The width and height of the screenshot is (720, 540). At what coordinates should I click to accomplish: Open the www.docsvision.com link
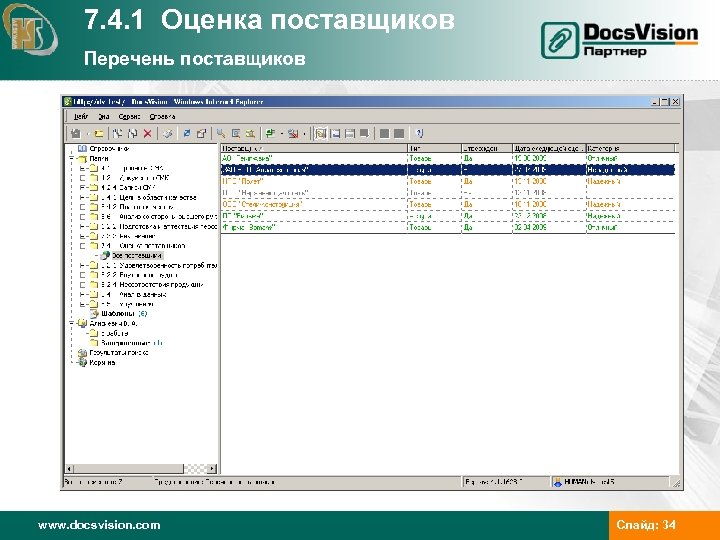tap(99, 525)
